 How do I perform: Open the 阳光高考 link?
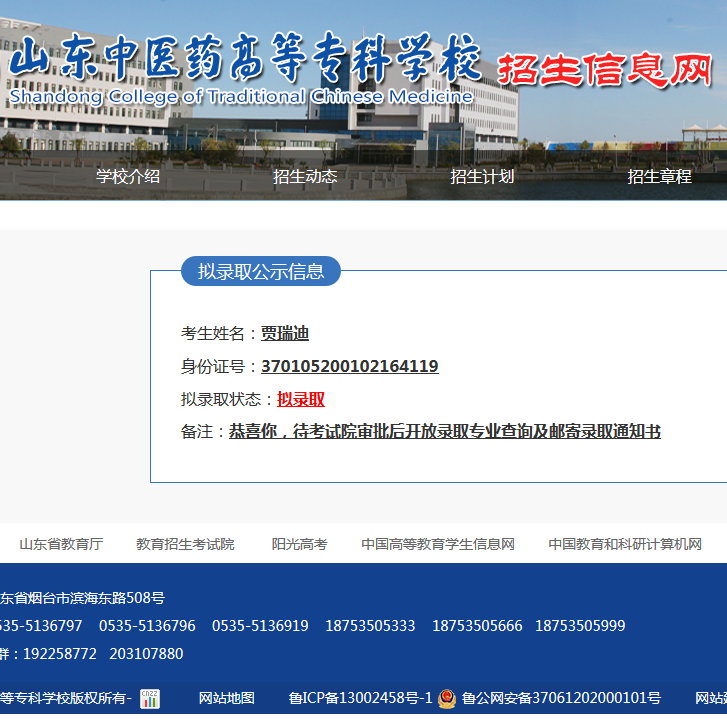coord(300,544)
